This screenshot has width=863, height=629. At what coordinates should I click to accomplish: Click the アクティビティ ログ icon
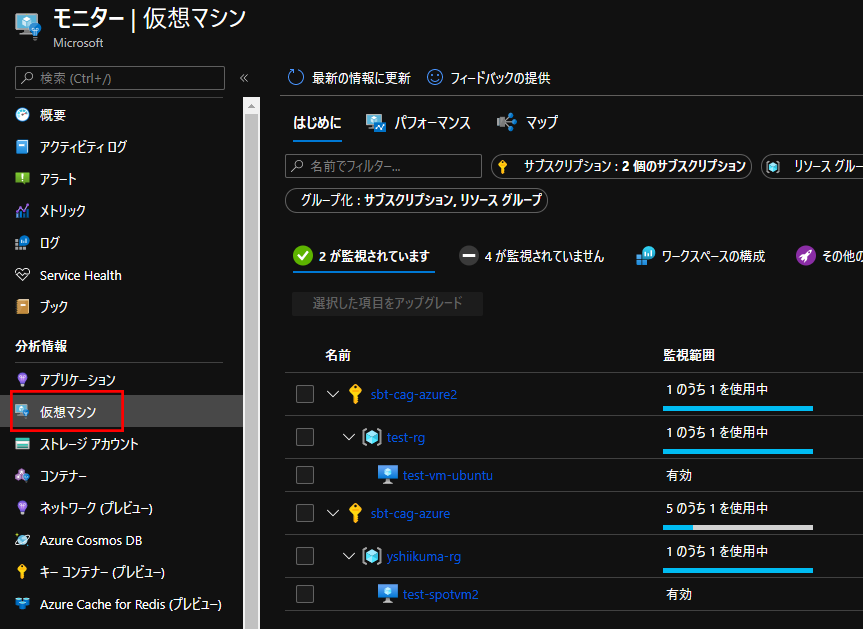click(23, 146)
